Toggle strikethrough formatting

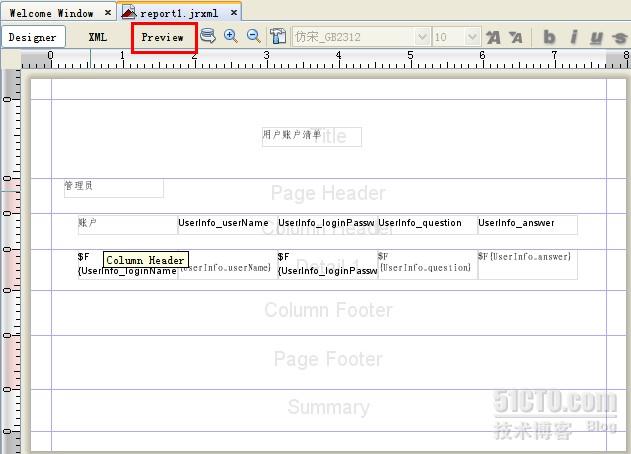(x=620, y=37)
